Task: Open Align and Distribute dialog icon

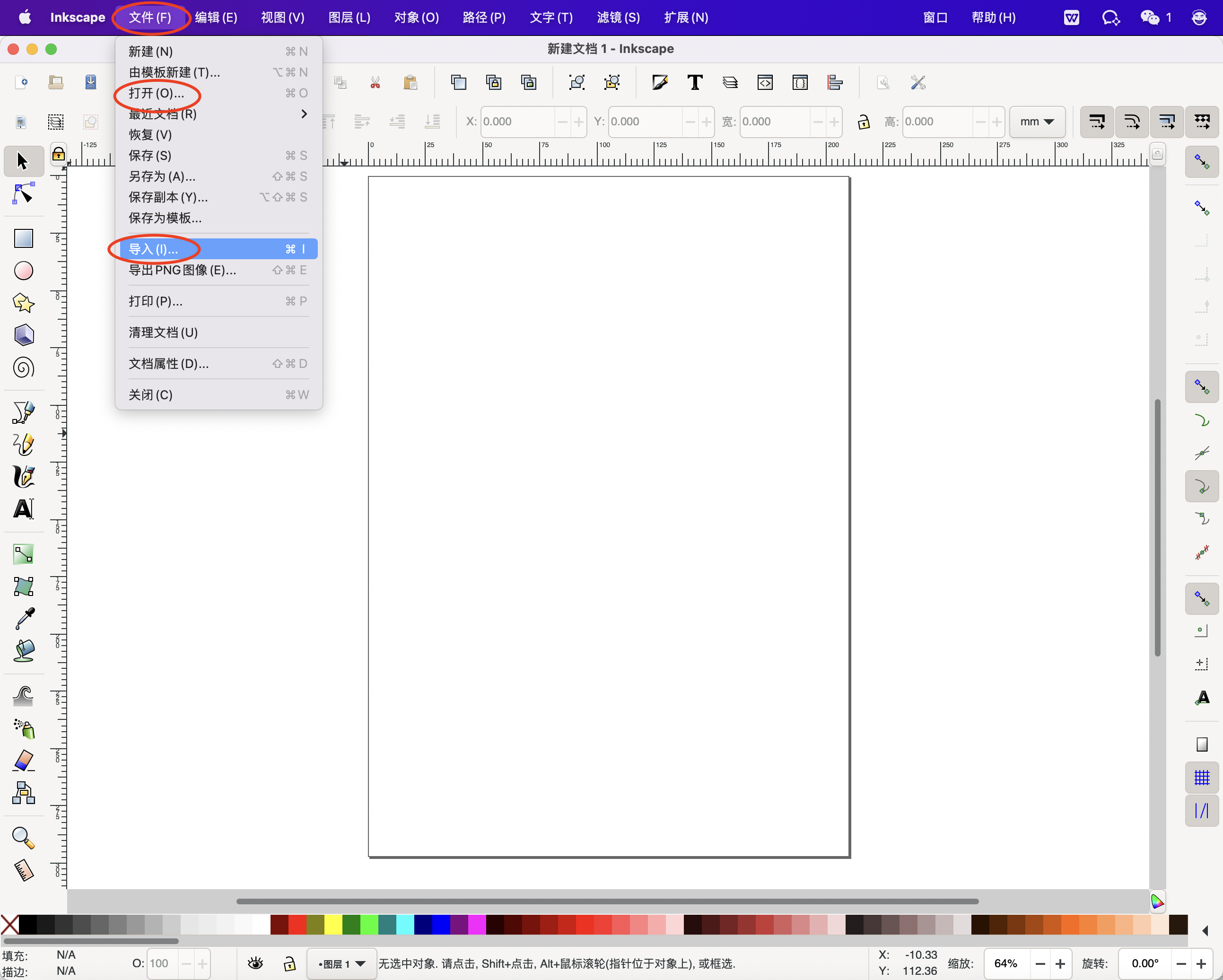Action: [x=835, y=83]
